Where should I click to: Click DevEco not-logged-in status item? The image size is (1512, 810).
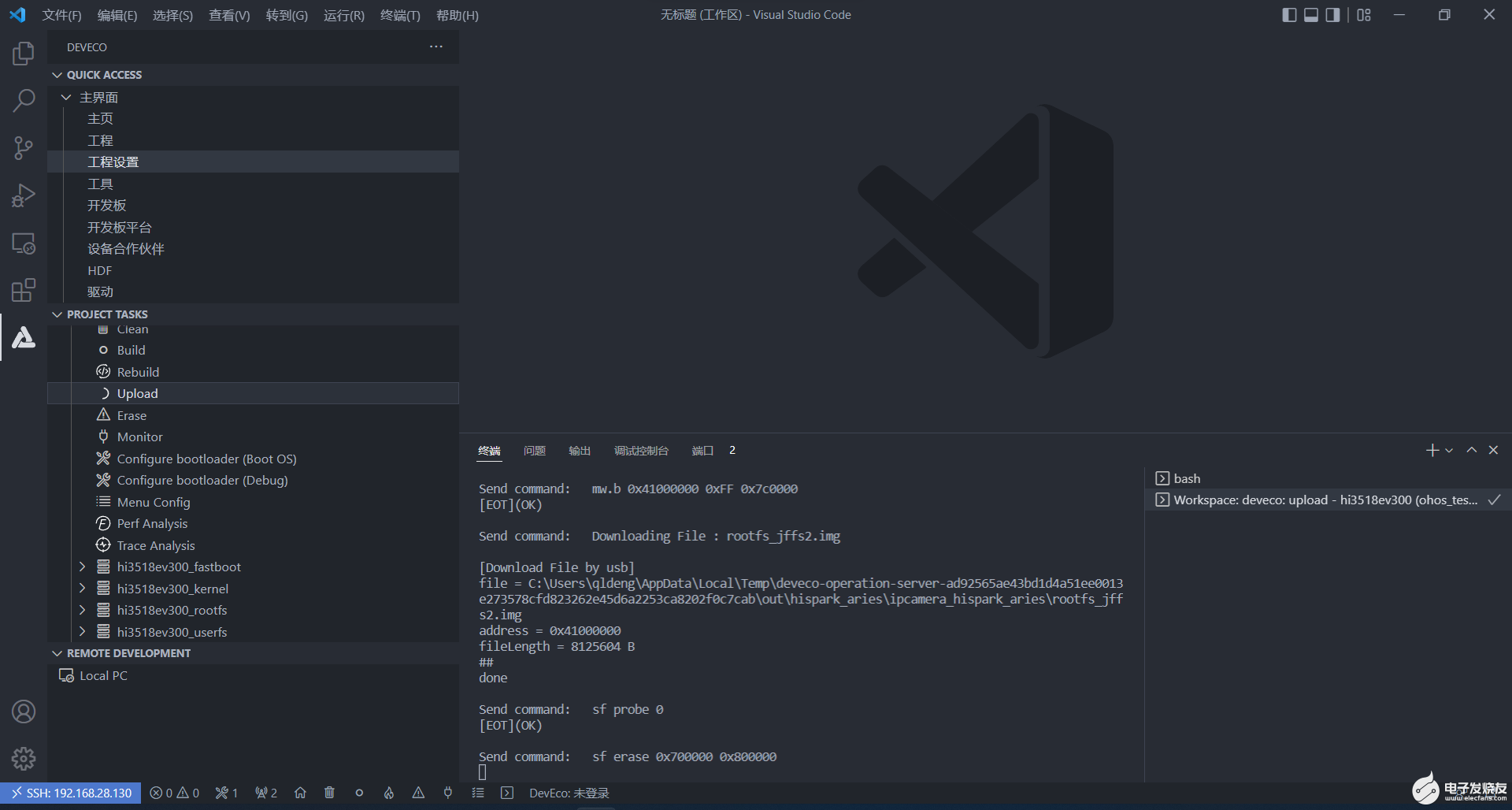pyautogui.click(x=569, y=793)
